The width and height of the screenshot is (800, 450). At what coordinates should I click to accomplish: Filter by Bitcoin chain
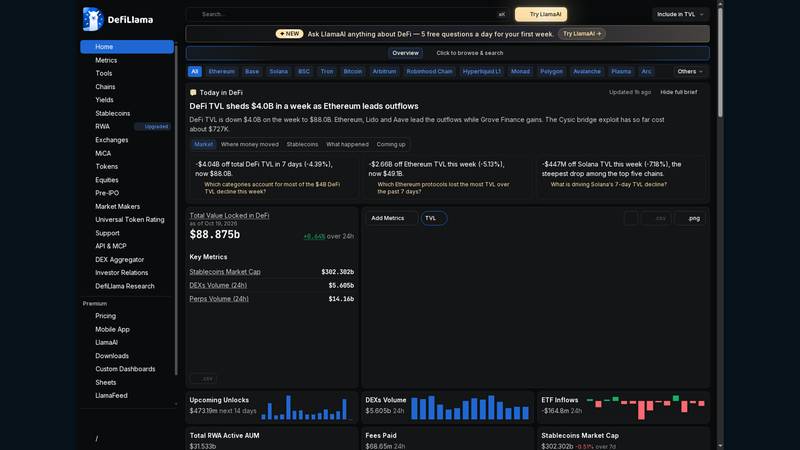point(353,71)
